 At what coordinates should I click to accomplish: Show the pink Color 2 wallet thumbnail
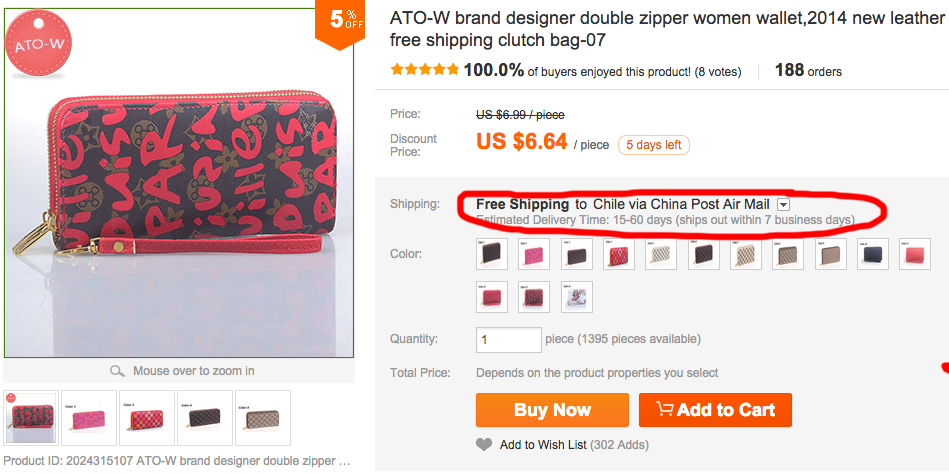[89, 417]
